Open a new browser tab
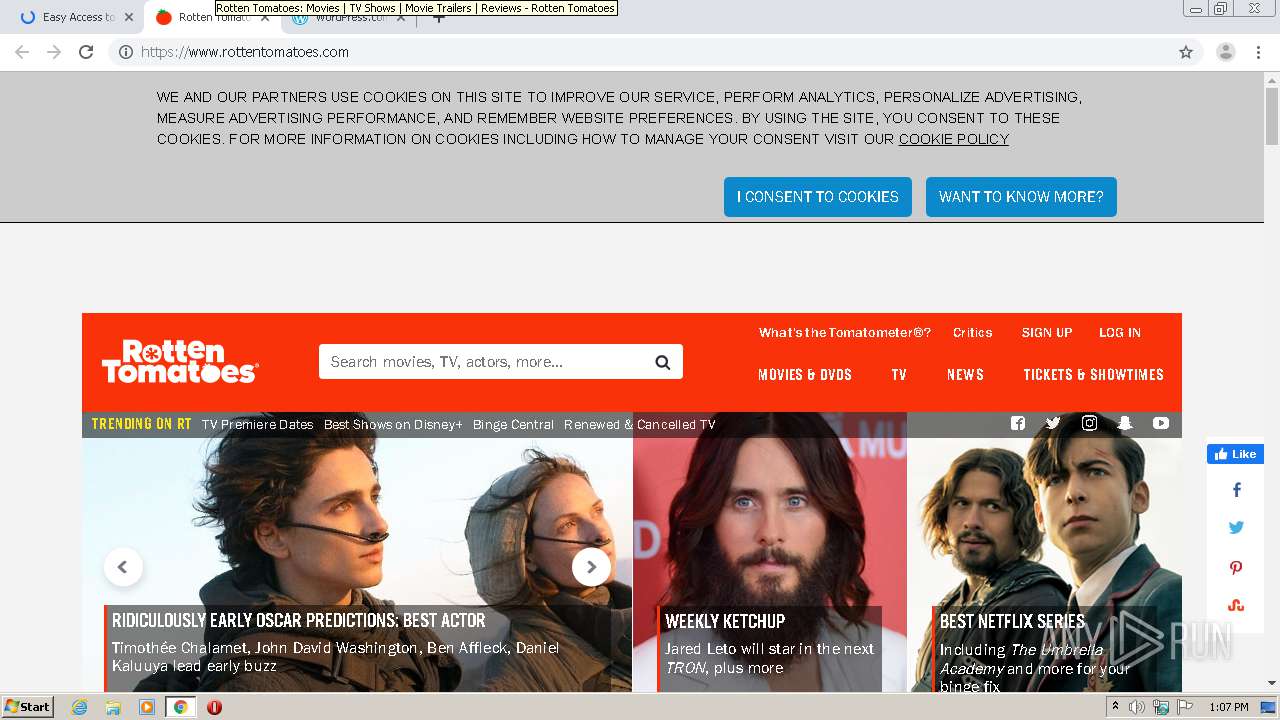 pyautogui.click(x=438, y=17)
